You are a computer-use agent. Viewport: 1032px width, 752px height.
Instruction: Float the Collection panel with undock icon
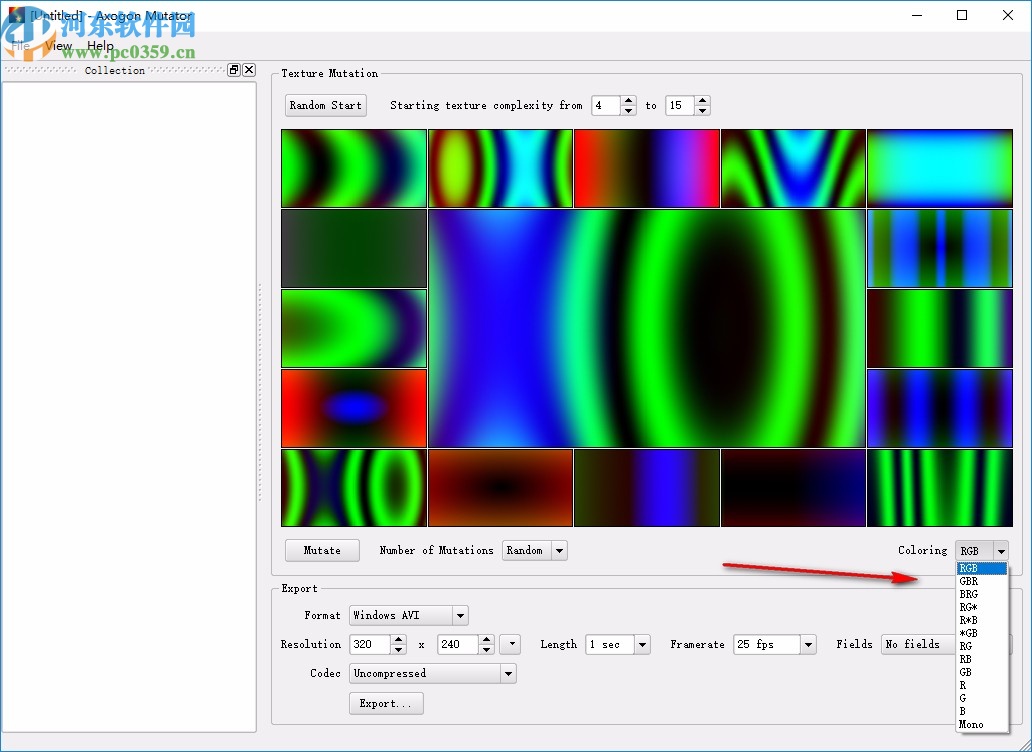[234, 70]
